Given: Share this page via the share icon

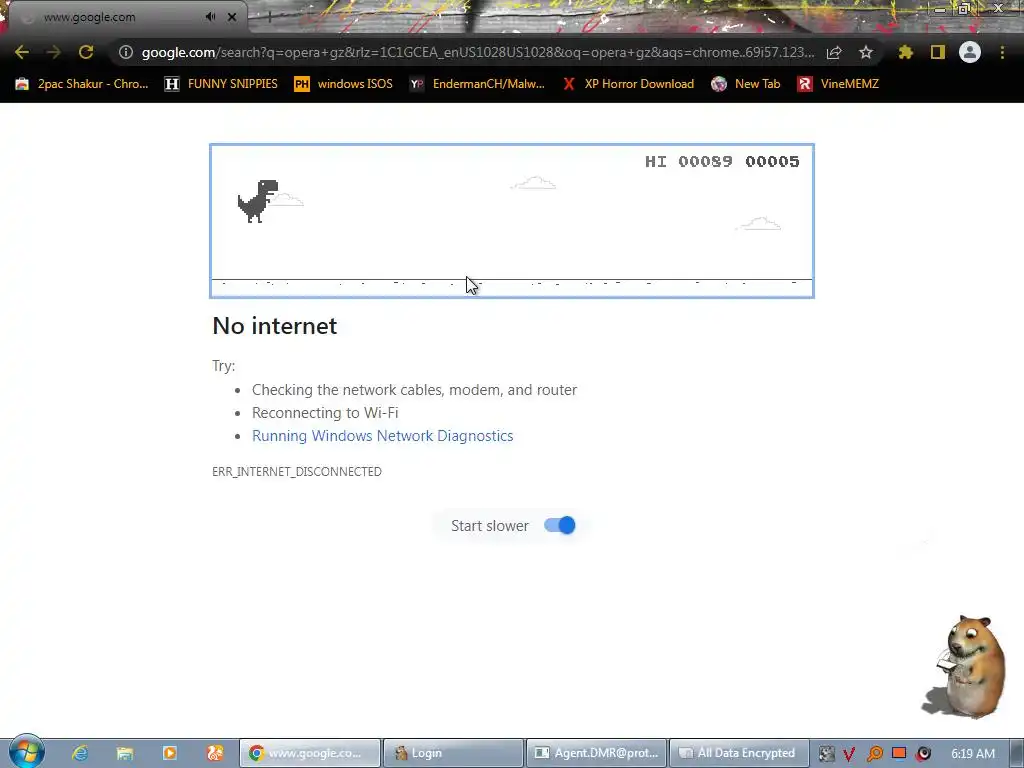Looking at the screenshot, I should (834, 52).
